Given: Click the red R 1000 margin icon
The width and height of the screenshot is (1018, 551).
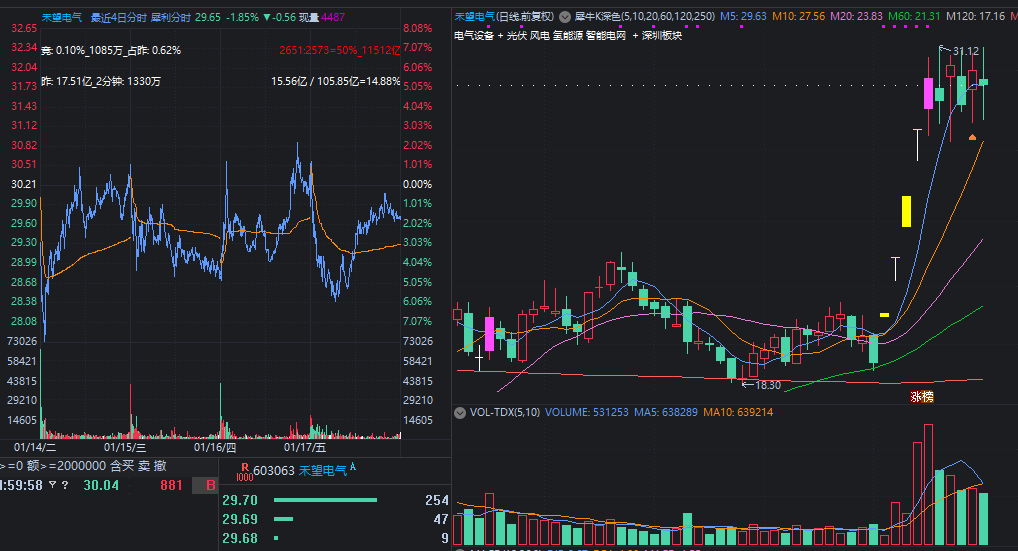Looking at the screenshot, I should click(244, 471).
